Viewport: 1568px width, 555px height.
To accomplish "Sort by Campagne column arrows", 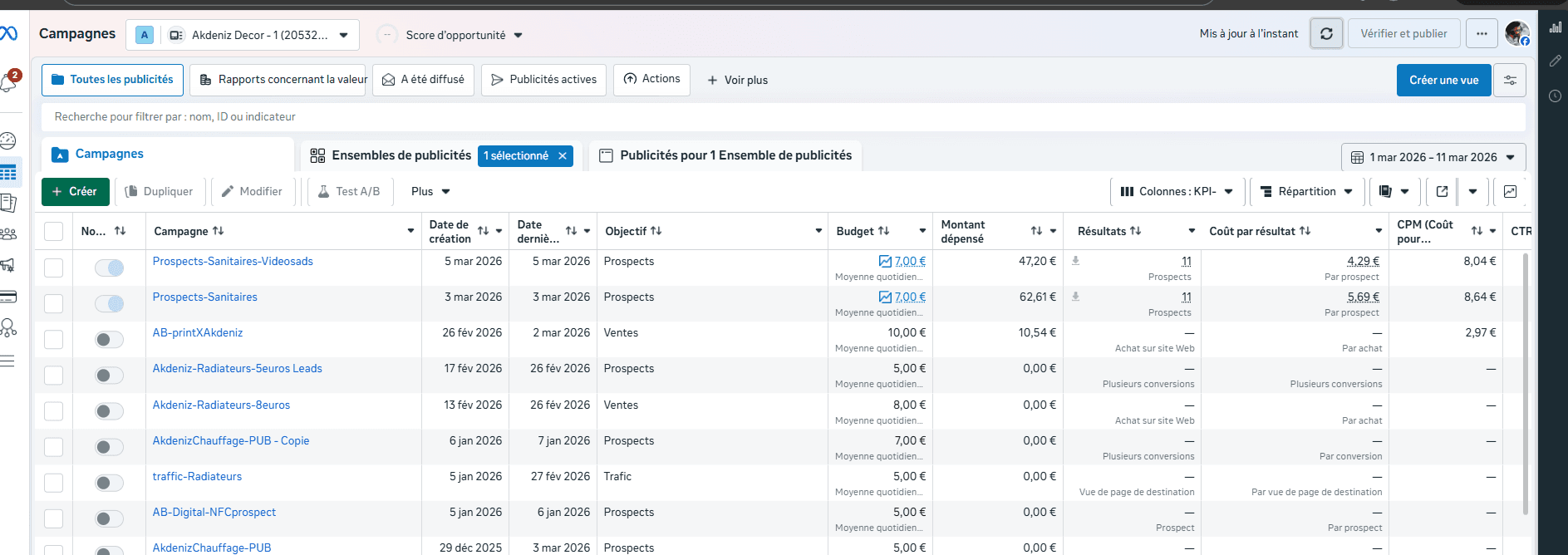I will 218,231.
